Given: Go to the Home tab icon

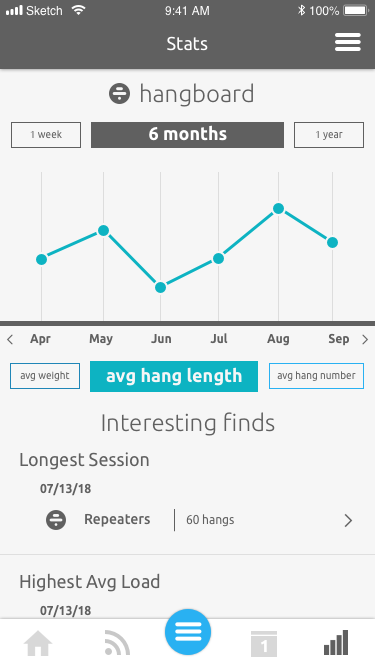Looking at the screenshot, I should [38, 643].
